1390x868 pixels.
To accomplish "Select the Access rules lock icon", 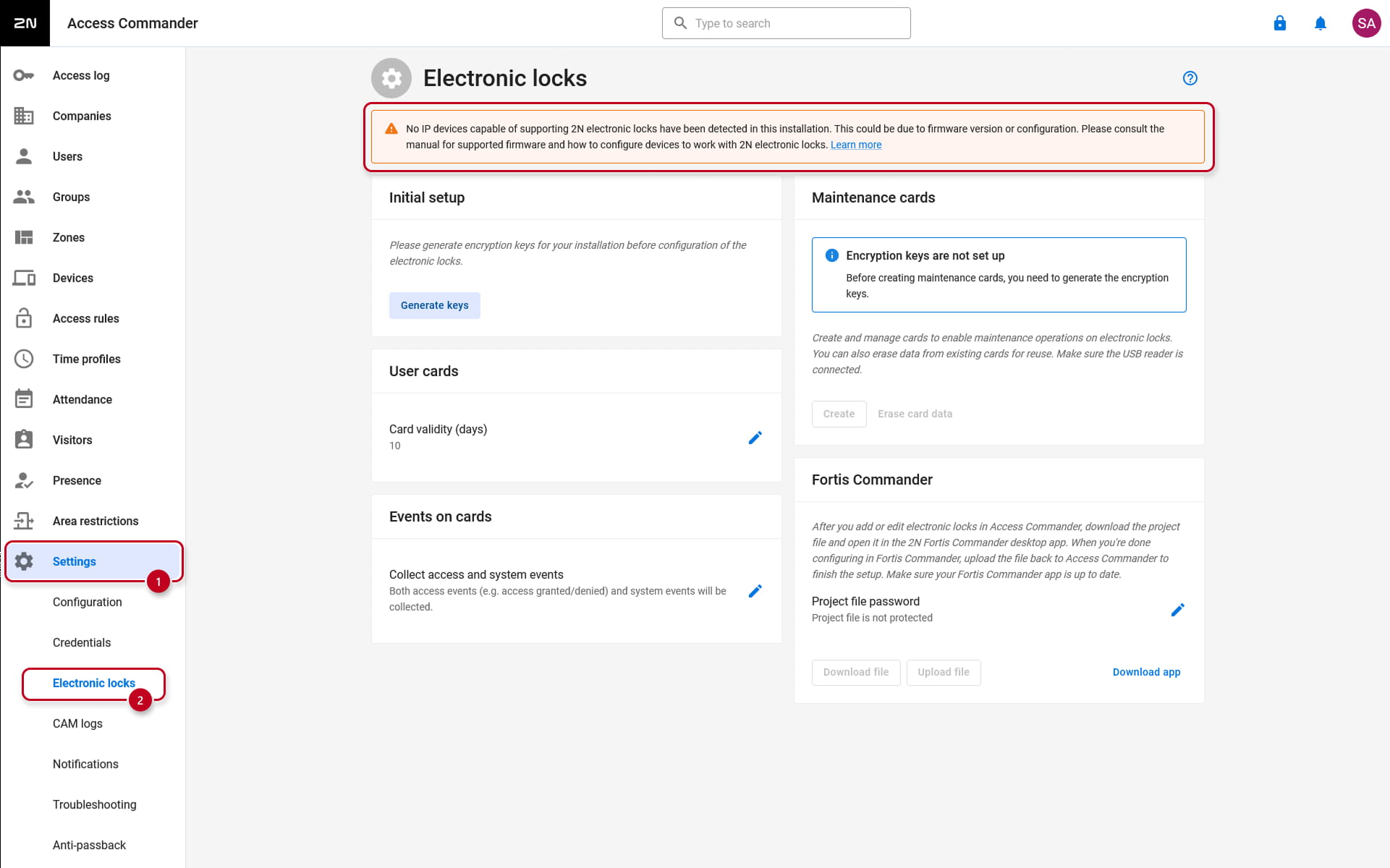I will tap(24, 318).
